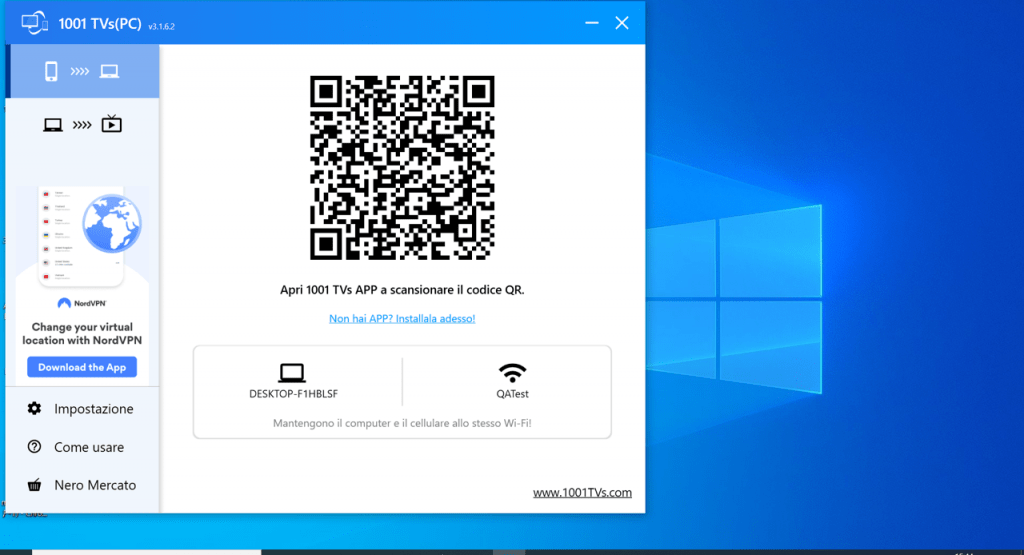Click the laptop icon above DESKTOP-F1HBLSF

[x=292, y=373]
